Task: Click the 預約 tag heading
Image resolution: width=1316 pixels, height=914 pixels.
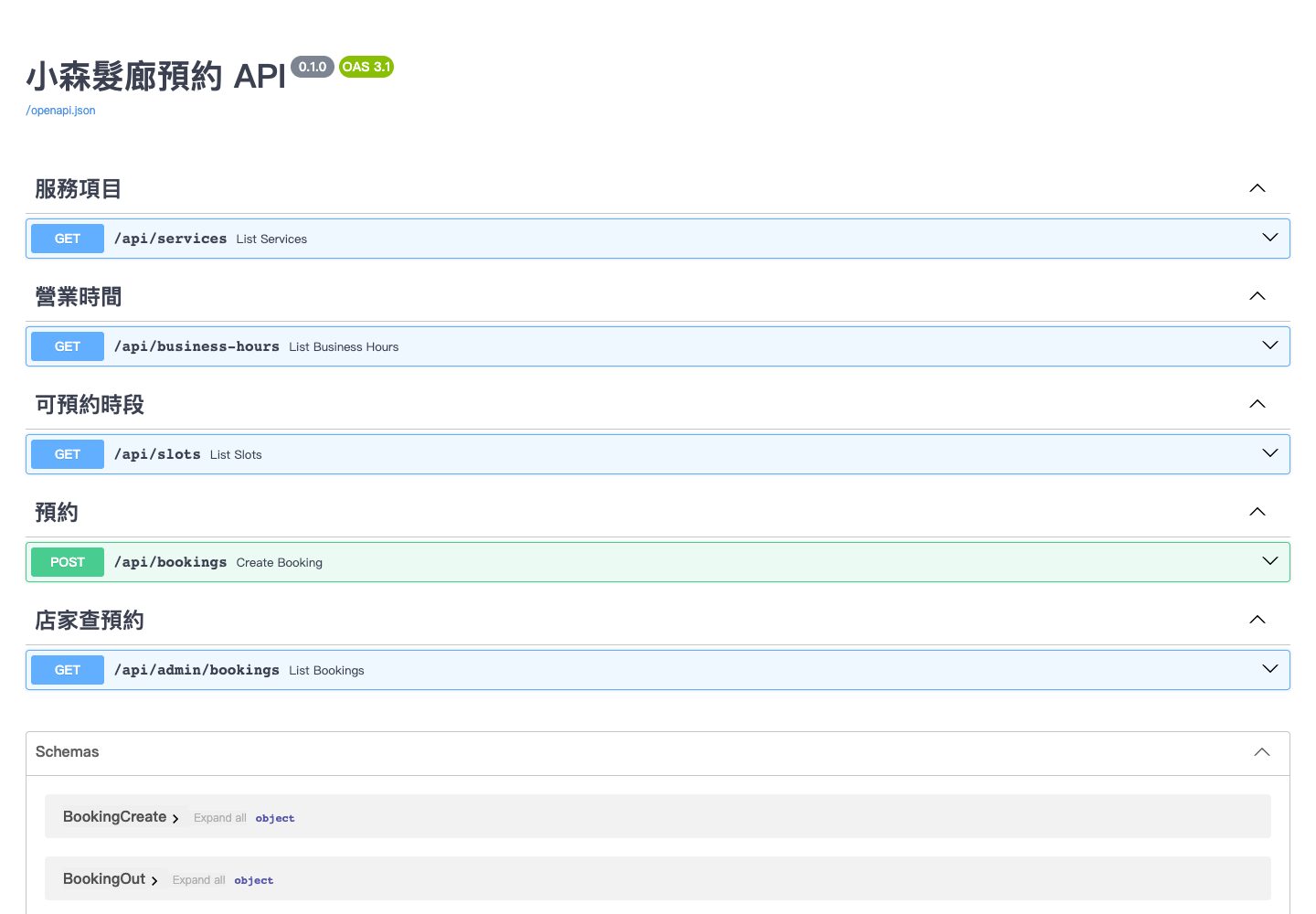Action: coord(57,513)
